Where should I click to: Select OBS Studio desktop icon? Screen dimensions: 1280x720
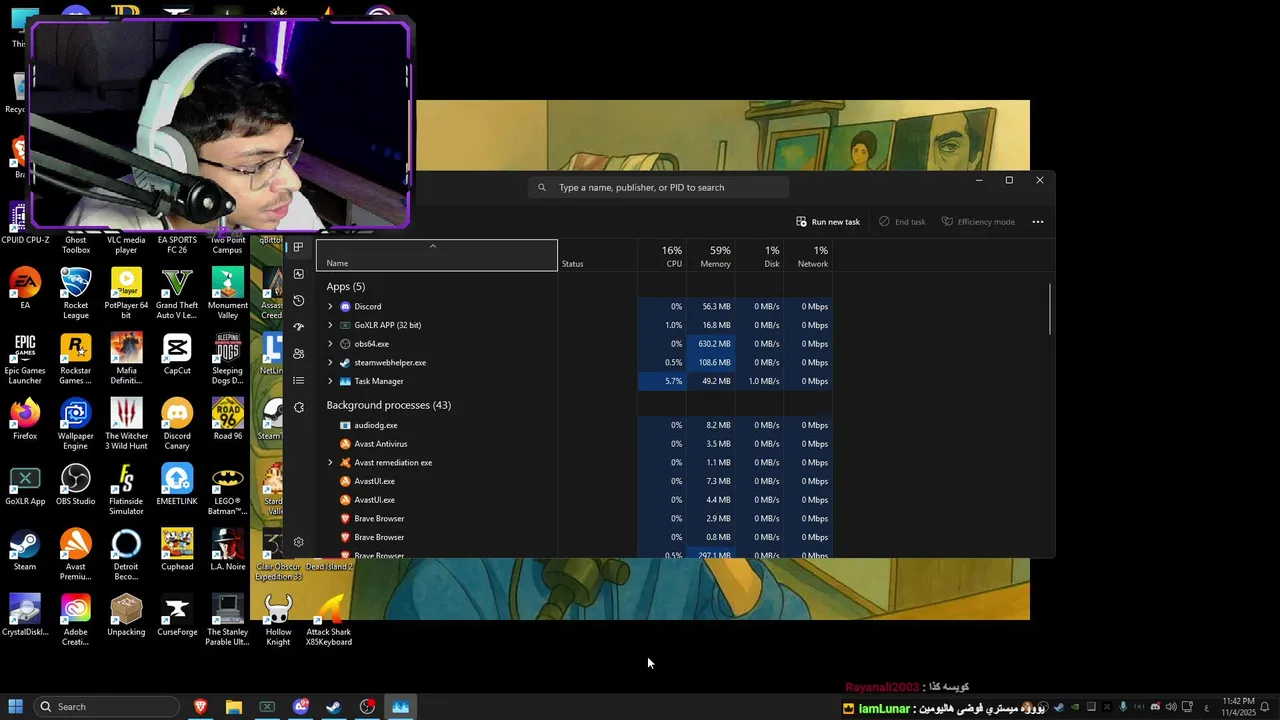pyautogui.click(x=76, y=485)
